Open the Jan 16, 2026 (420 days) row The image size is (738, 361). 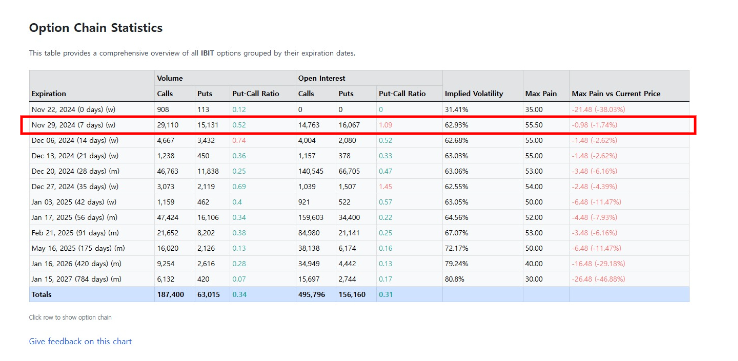[x=359, y=264]
